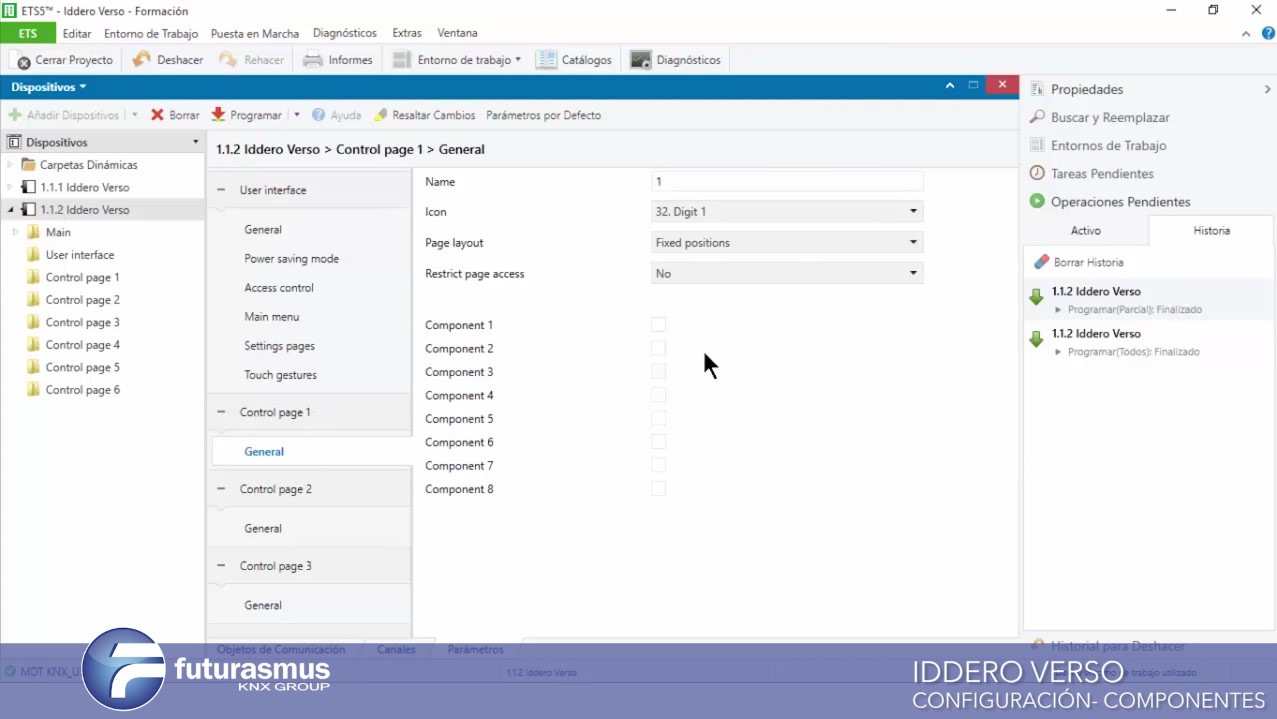Open the Diagnósticos toolbar icon

[x=641, y=60]
